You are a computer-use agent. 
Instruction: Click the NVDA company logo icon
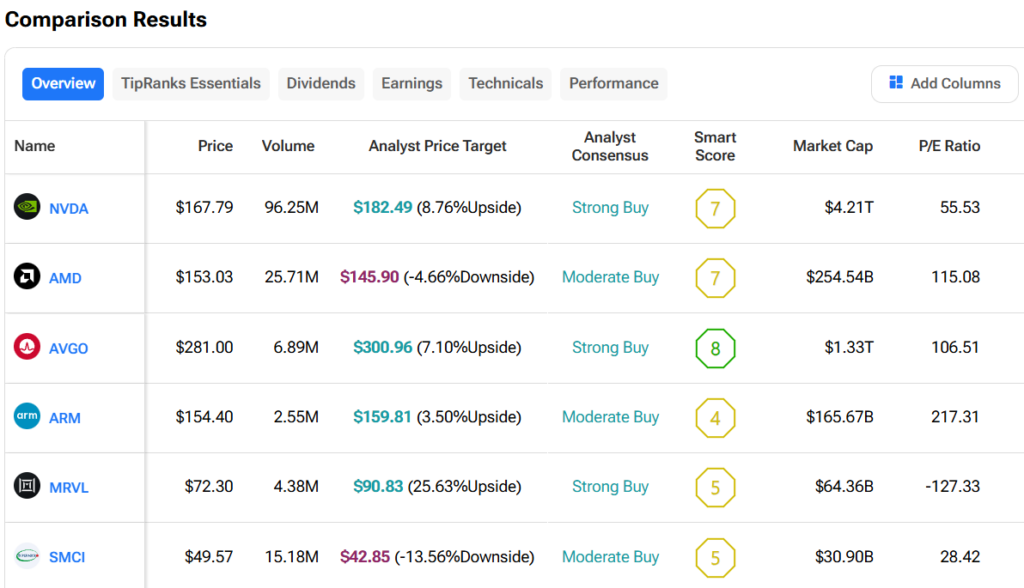27,207
